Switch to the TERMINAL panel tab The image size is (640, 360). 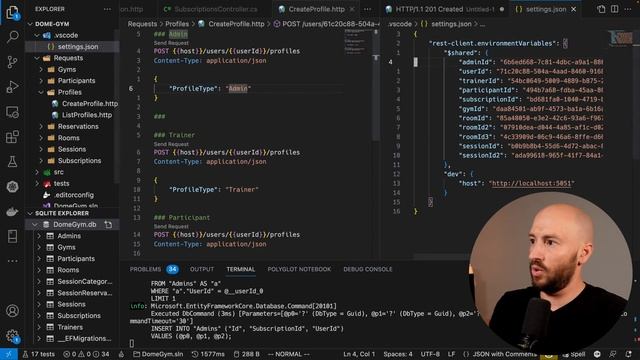pos(241,269)
